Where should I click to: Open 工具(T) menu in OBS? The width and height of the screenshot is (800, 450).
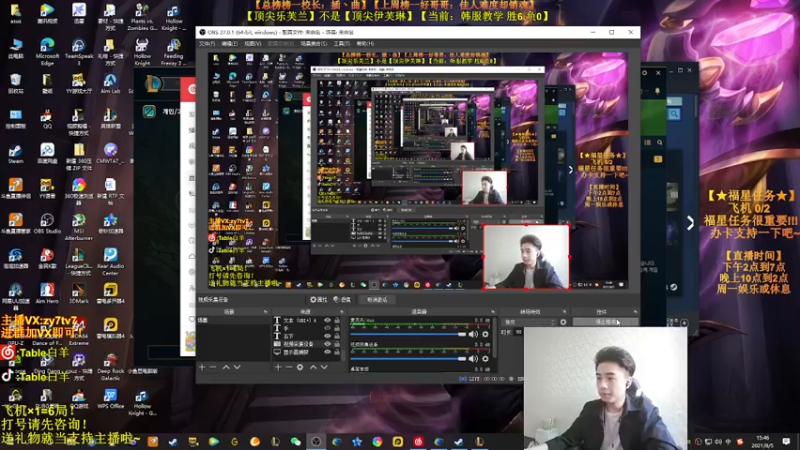pyautogui.click(x=342, y=44)
